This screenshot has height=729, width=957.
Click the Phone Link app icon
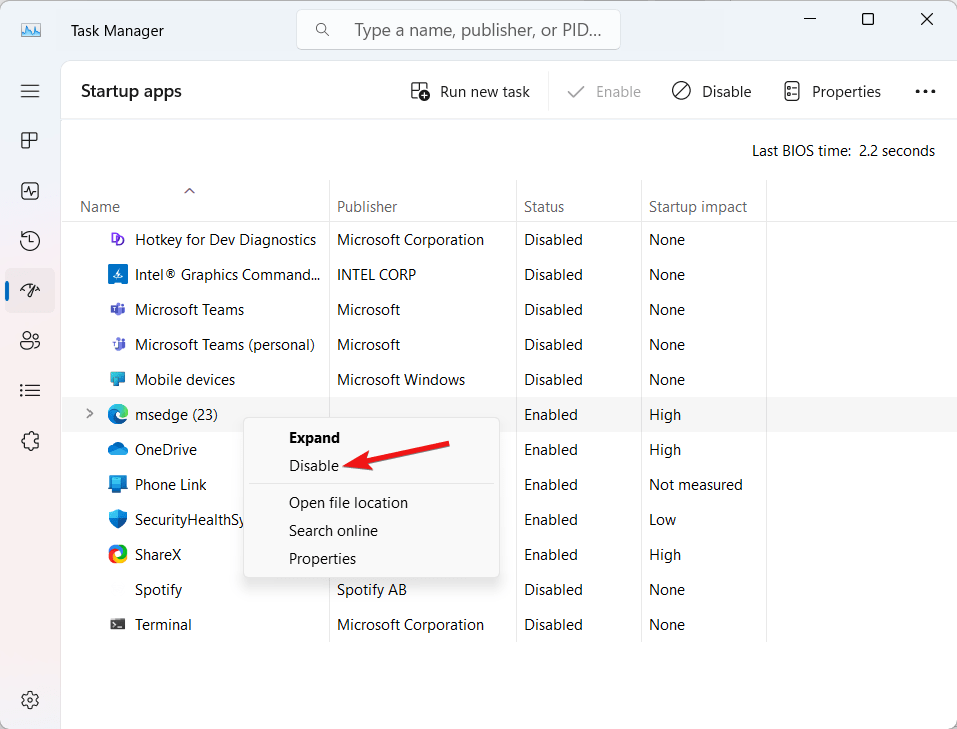[x=117, y=484]
